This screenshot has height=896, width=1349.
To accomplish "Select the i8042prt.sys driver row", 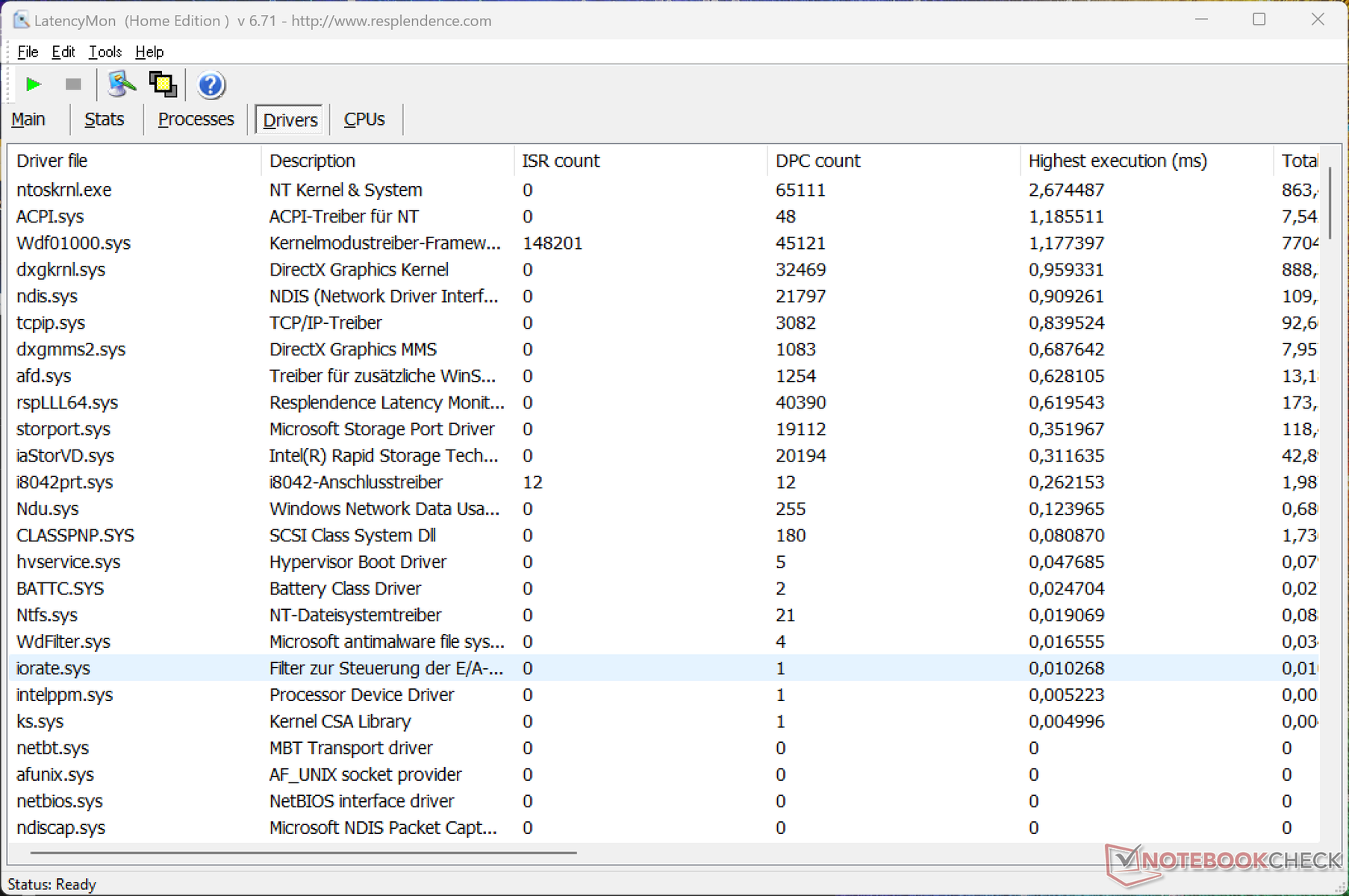I will (x=664, y=482).
